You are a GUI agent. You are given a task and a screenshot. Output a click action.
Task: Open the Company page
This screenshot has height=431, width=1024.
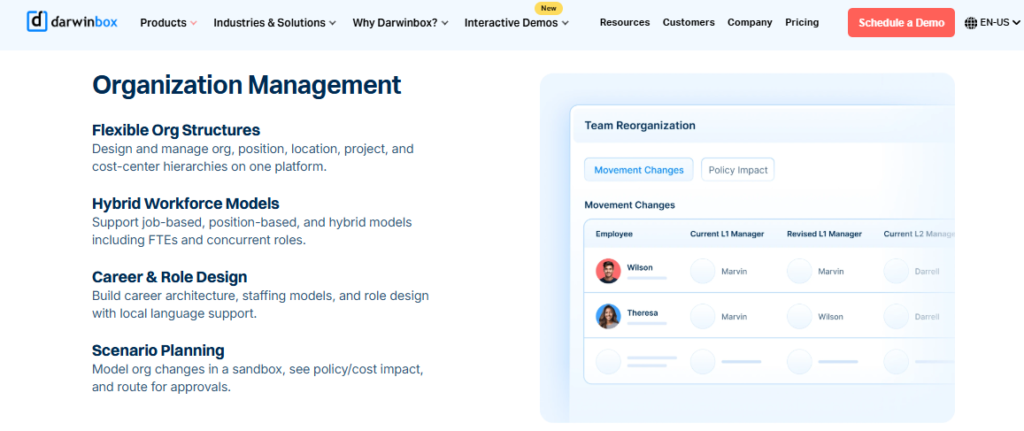750,22
